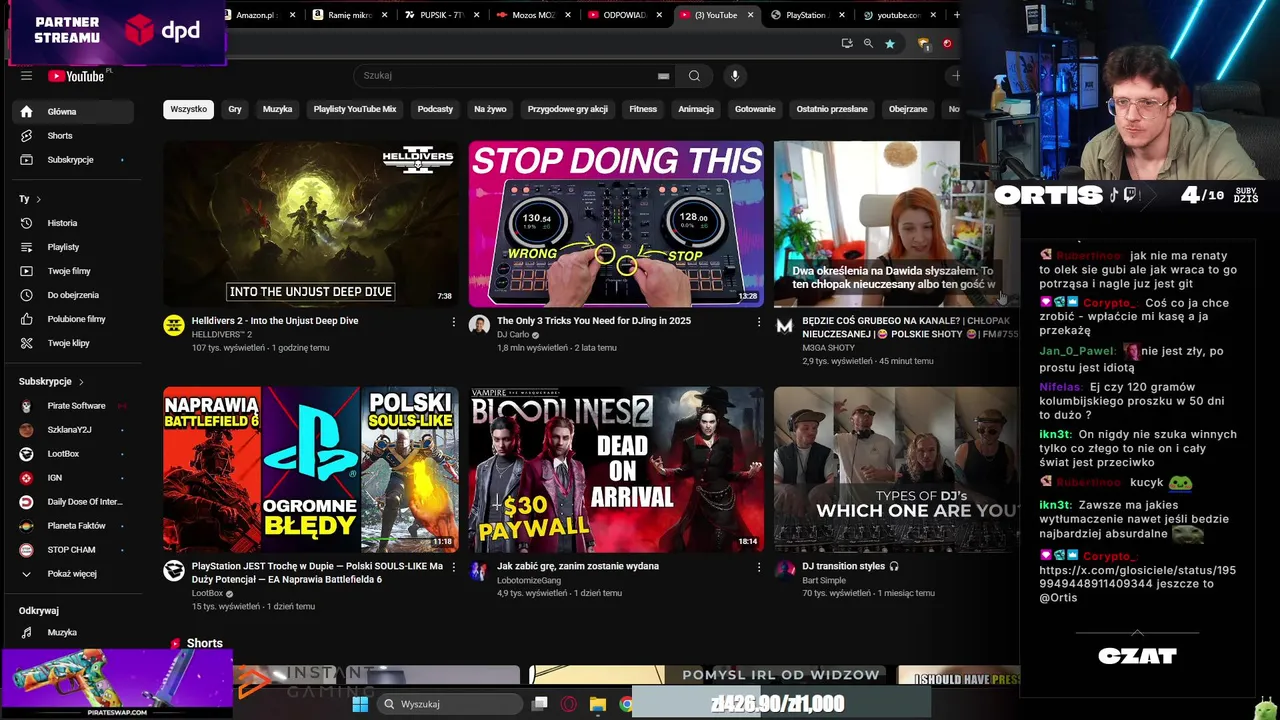Activate voice search microphone
1280x720 pixels.
click(x=735, y=76)
